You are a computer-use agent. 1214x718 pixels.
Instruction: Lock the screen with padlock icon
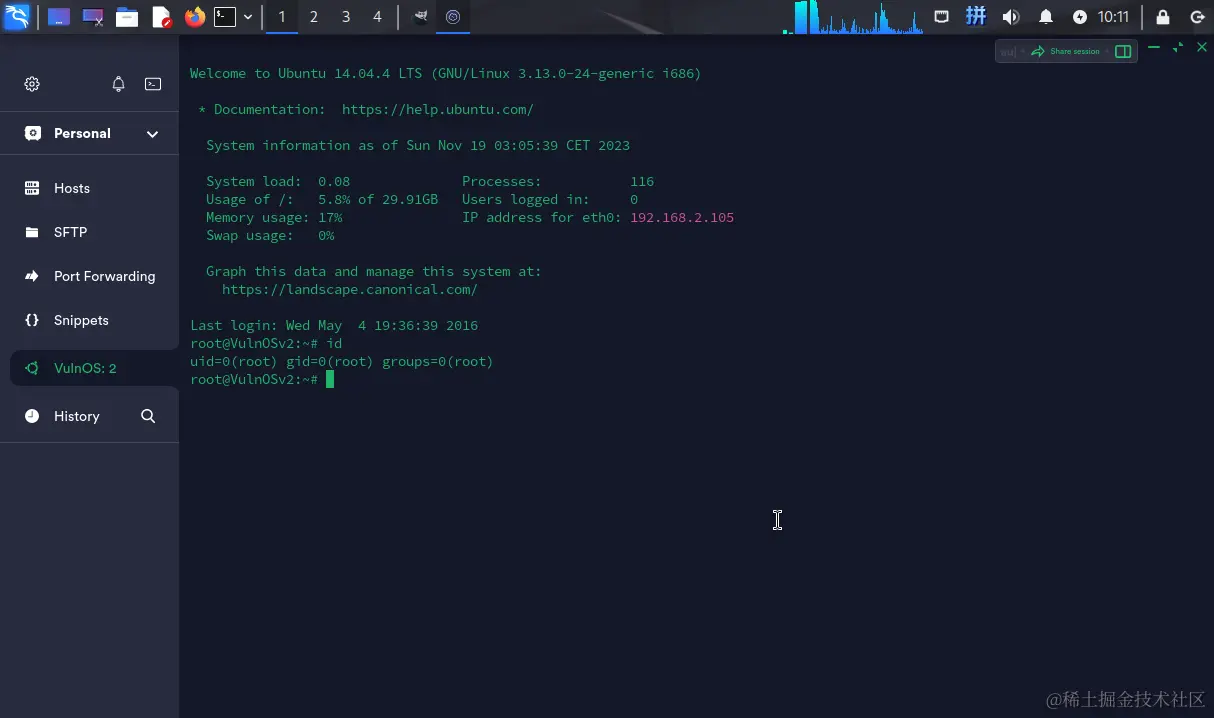[x=1163, y=17]
